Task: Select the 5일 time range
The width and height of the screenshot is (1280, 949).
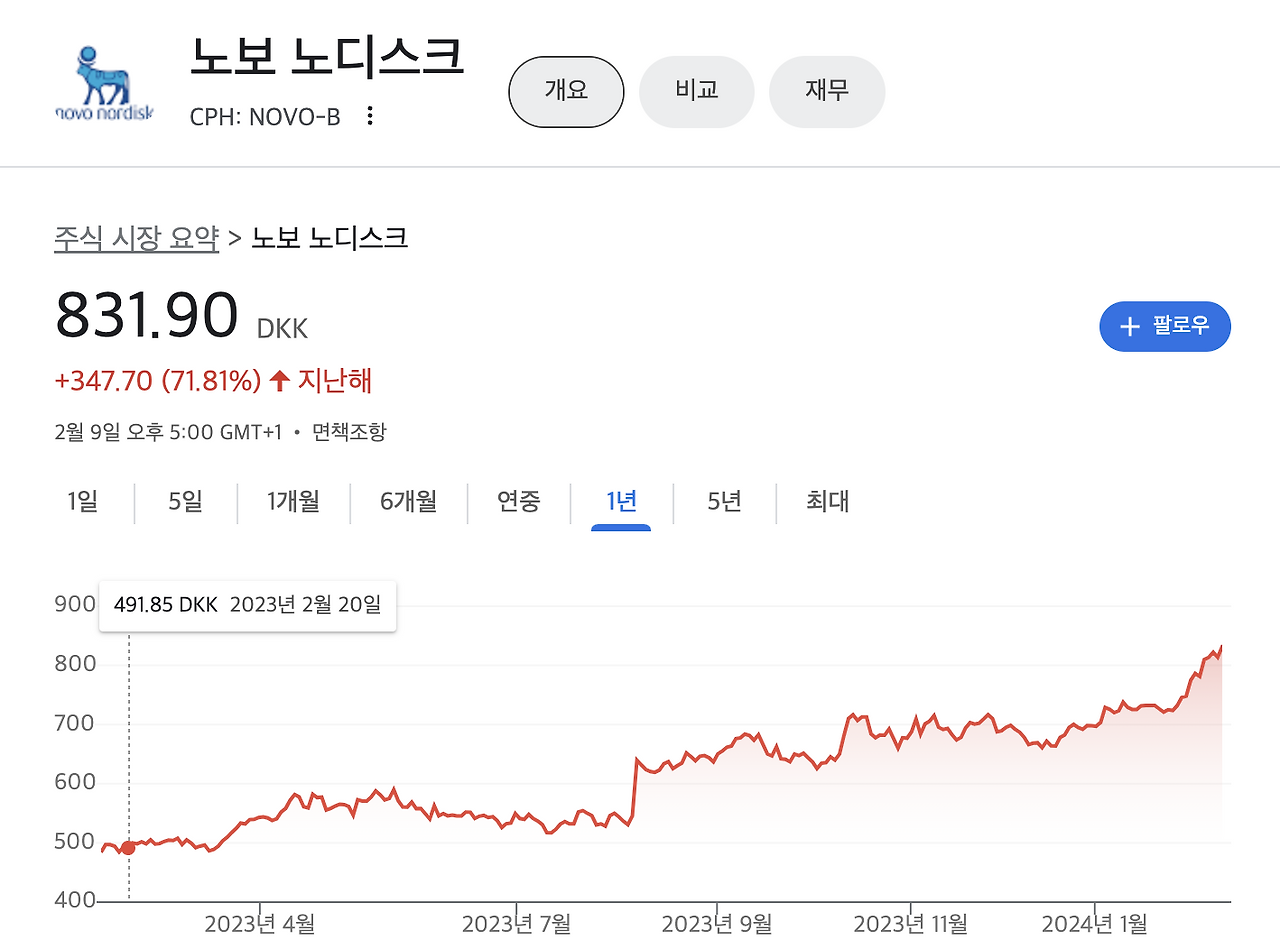Action: click(184, 503)
